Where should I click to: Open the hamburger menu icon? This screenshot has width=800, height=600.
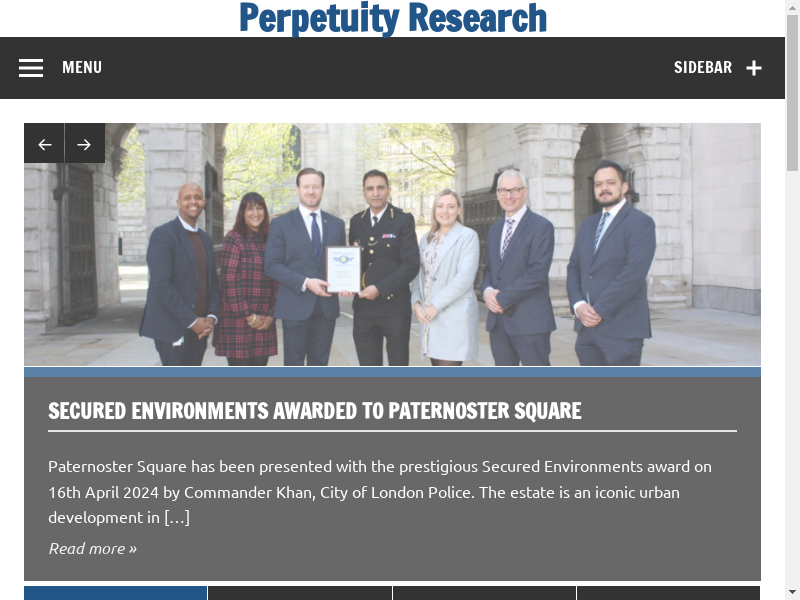(31, 68)
